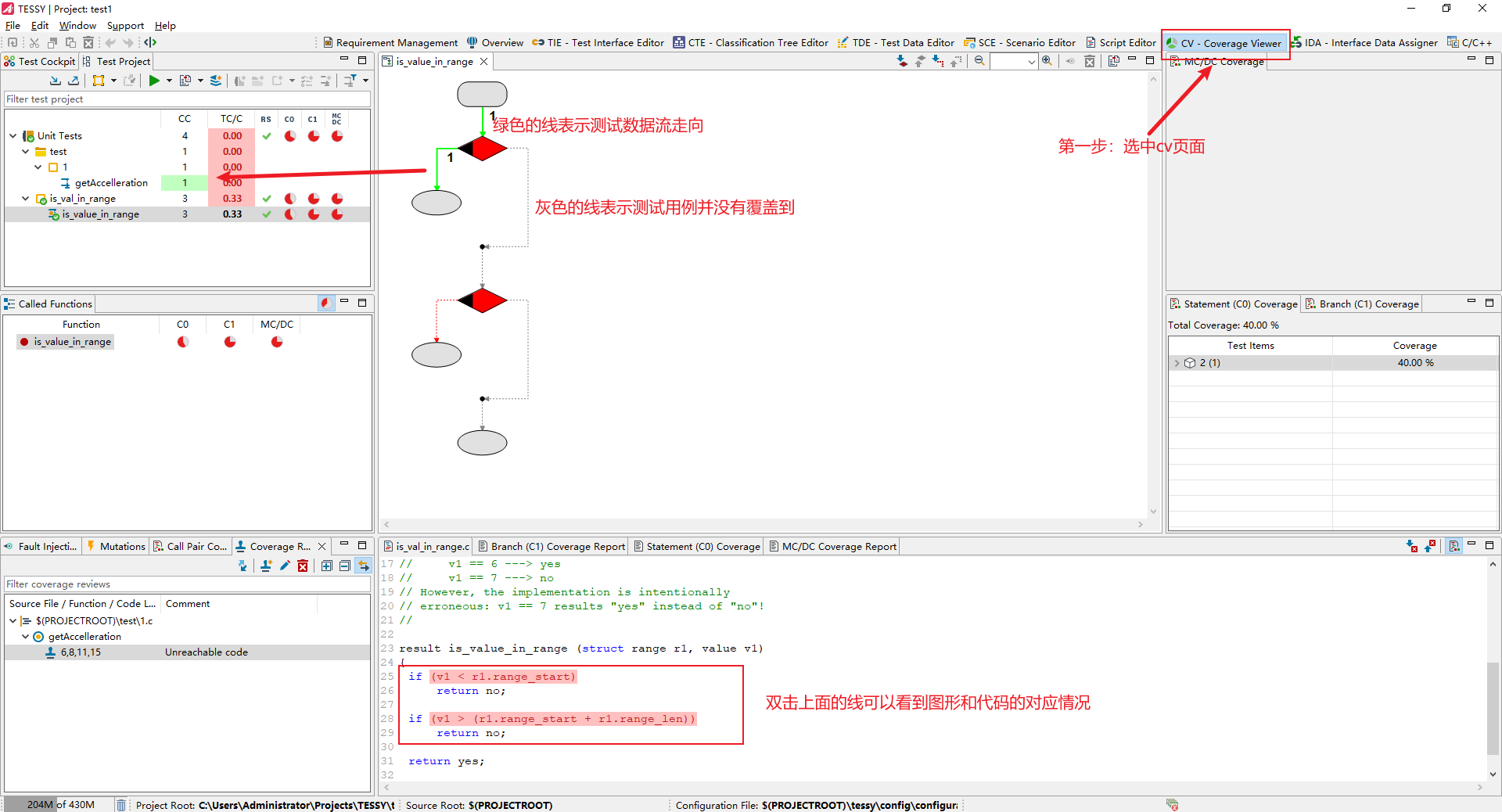
Task: Collapse the getAccelleration coverage review node
Action: pos(26,637)
